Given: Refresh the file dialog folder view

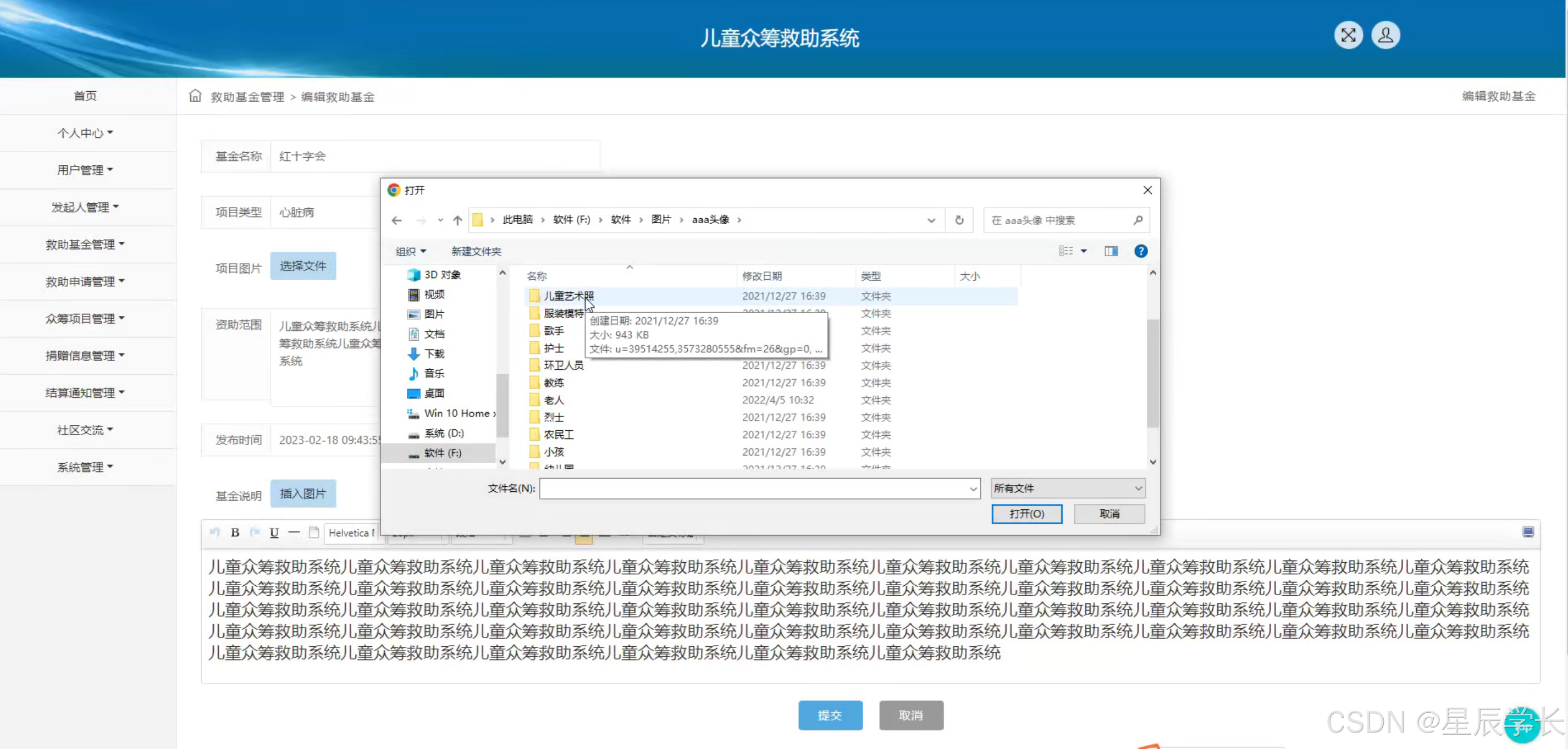Looking at the screenshot, I should pos(959,220).
